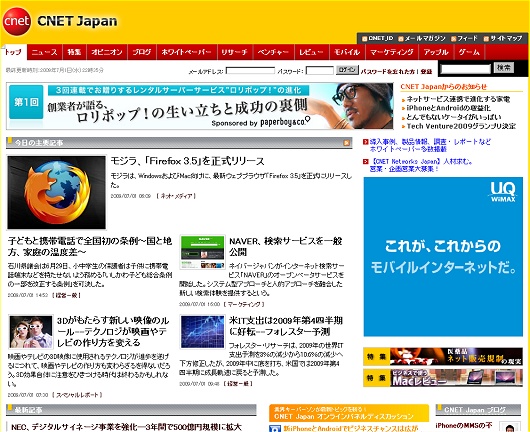
Task: Click the 検索 button
Action: pyautogui.click(x=504, y=68)
